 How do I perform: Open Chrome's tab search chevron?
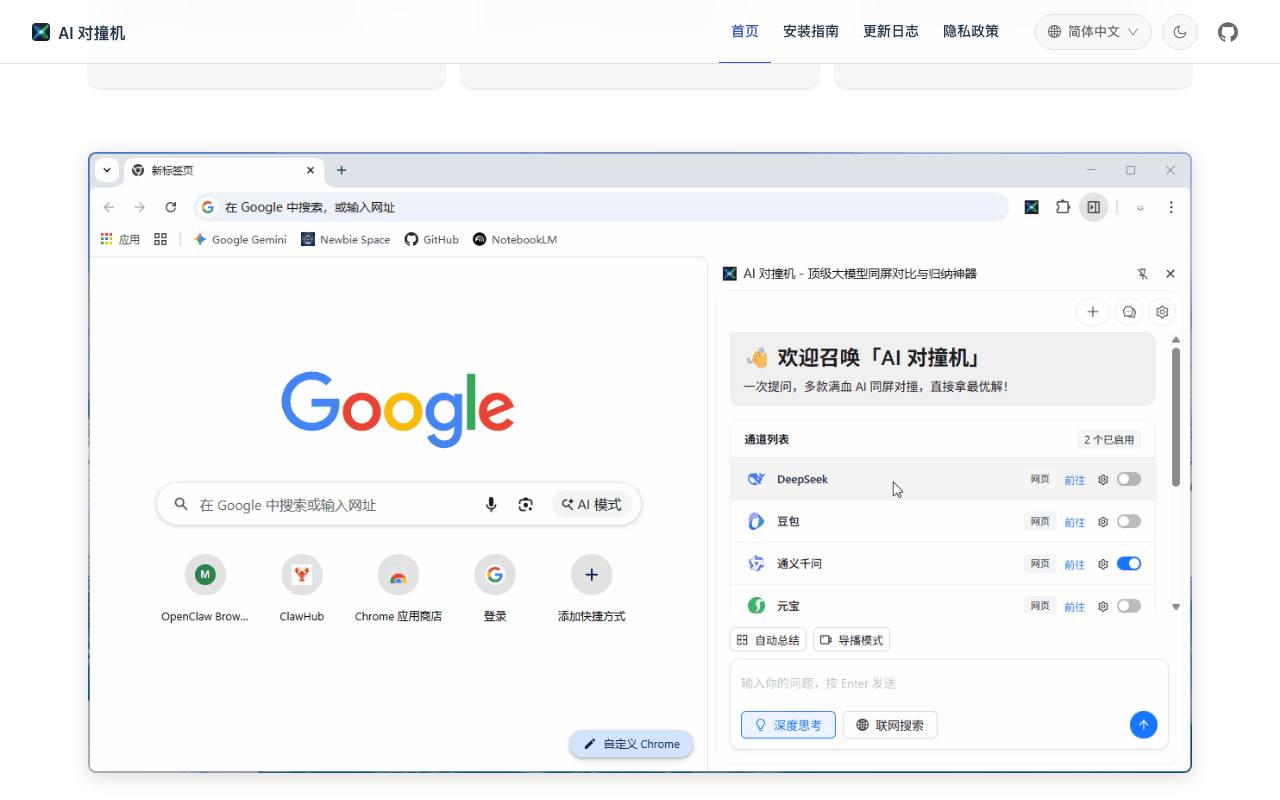tap(107, 170)
